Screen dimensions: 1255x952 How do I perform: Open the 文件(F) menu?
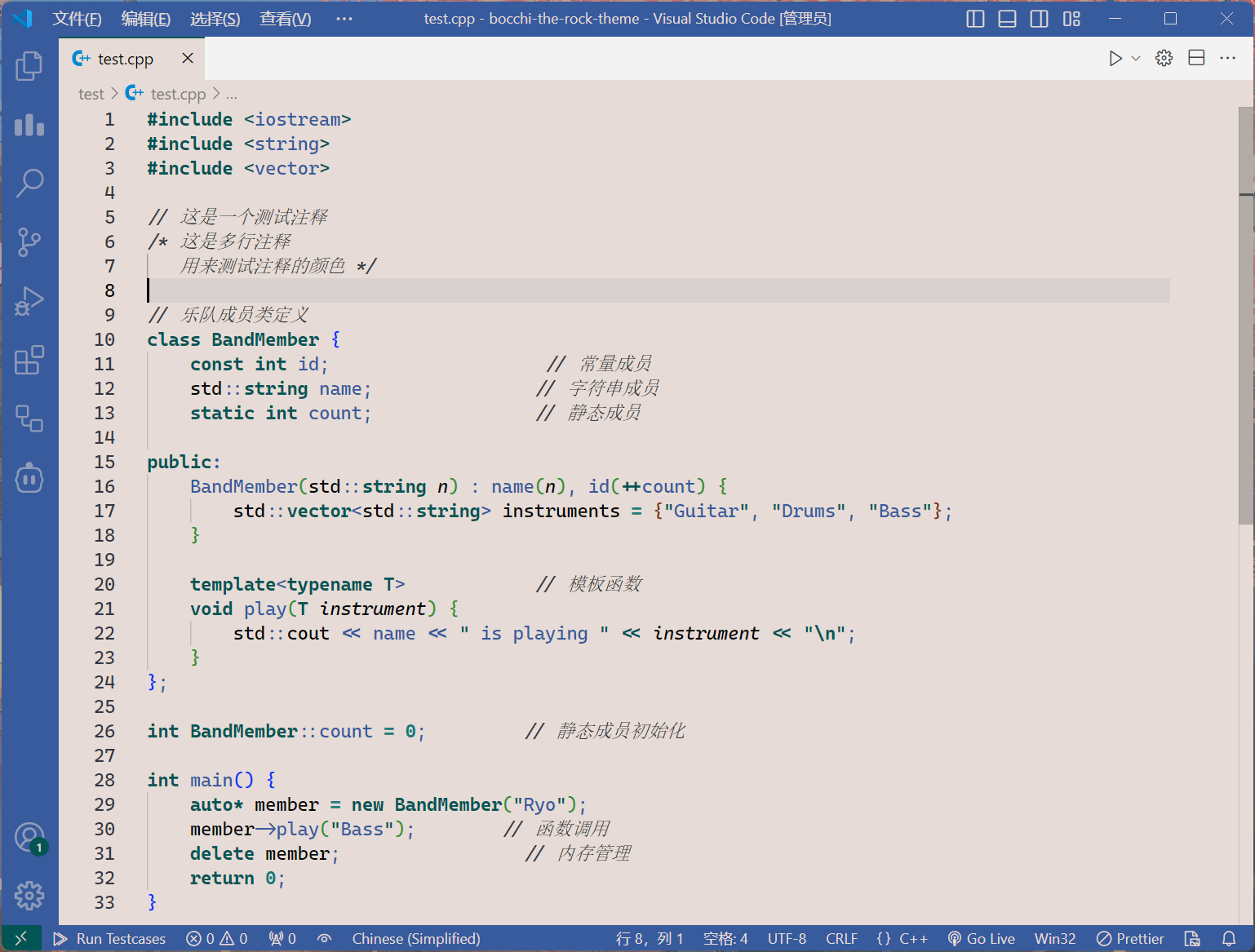(x=77, y=19)
